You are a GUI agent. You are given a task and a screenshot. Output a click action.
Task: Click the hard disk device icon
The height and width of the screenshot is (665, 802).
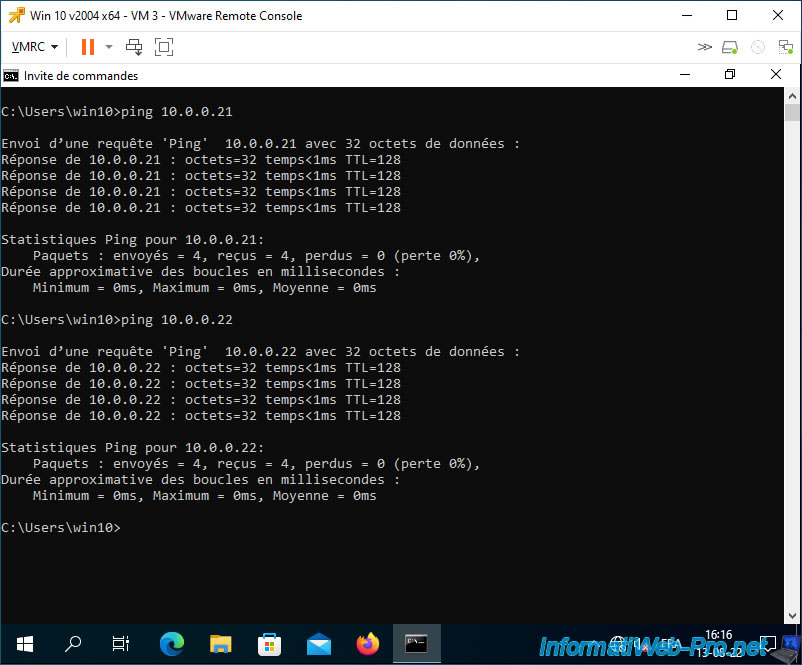click(730, 47)
